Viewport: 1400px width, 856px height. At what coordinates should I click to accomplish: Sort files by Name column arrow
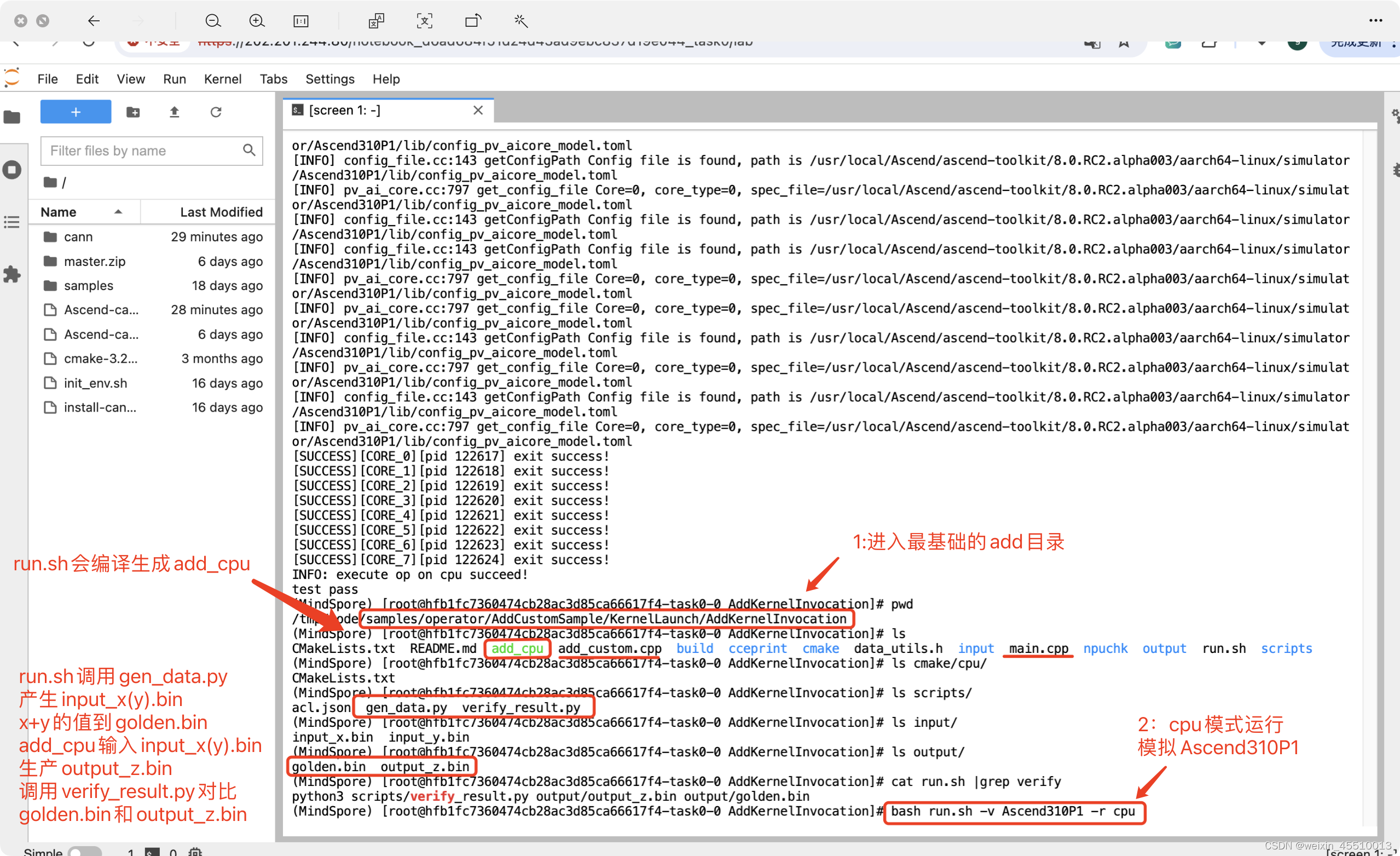pyautogui.click(x=118, y=212)
